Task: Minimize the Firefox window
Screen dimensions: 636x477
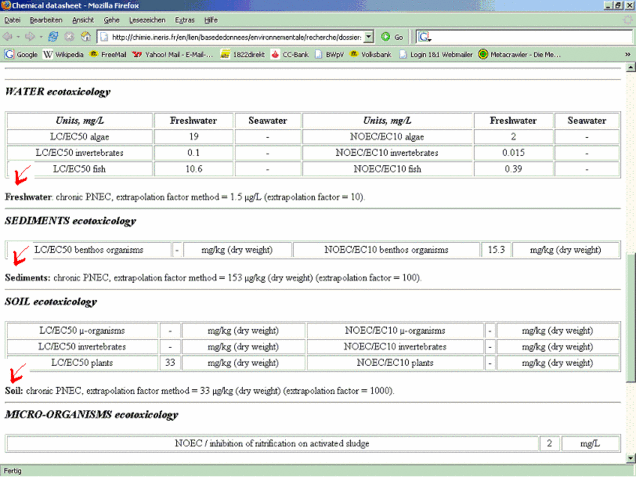Action: click(x=608, y=5)
